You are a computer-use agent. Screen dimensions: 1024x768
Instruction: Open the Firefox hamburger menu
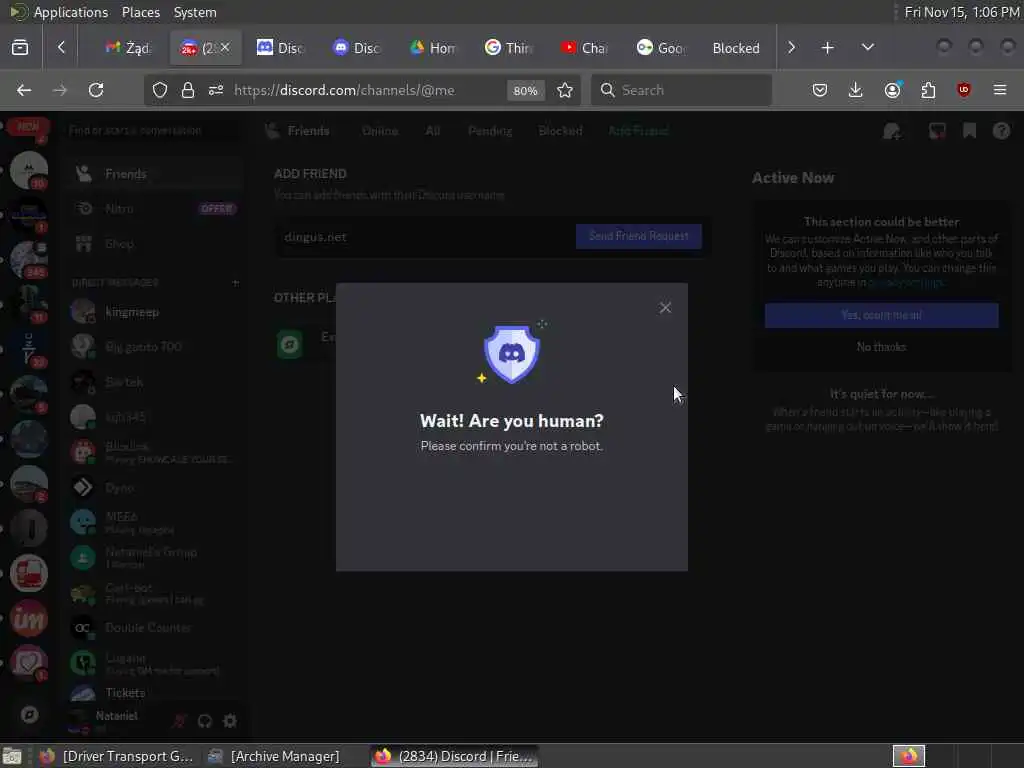[1000, 90]
